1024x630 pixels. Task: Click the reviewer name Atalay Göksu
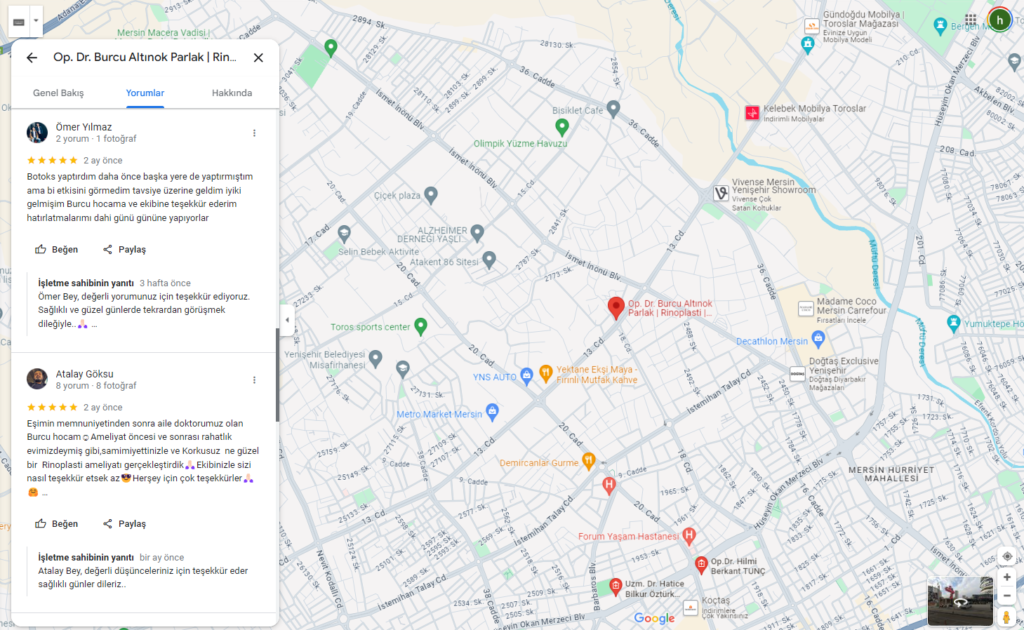(x=84, y=373)
